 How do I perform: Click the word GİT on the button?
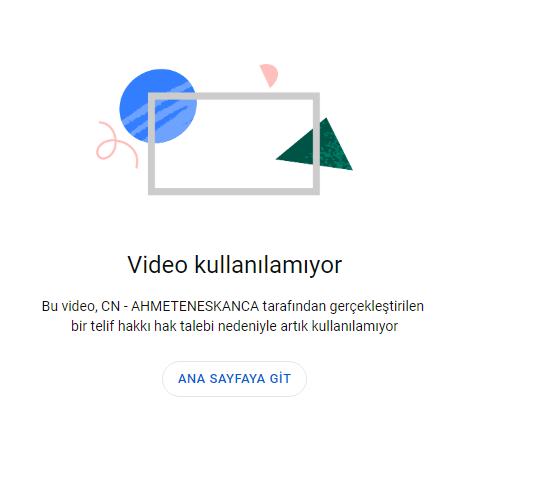(x=280, y=378)
